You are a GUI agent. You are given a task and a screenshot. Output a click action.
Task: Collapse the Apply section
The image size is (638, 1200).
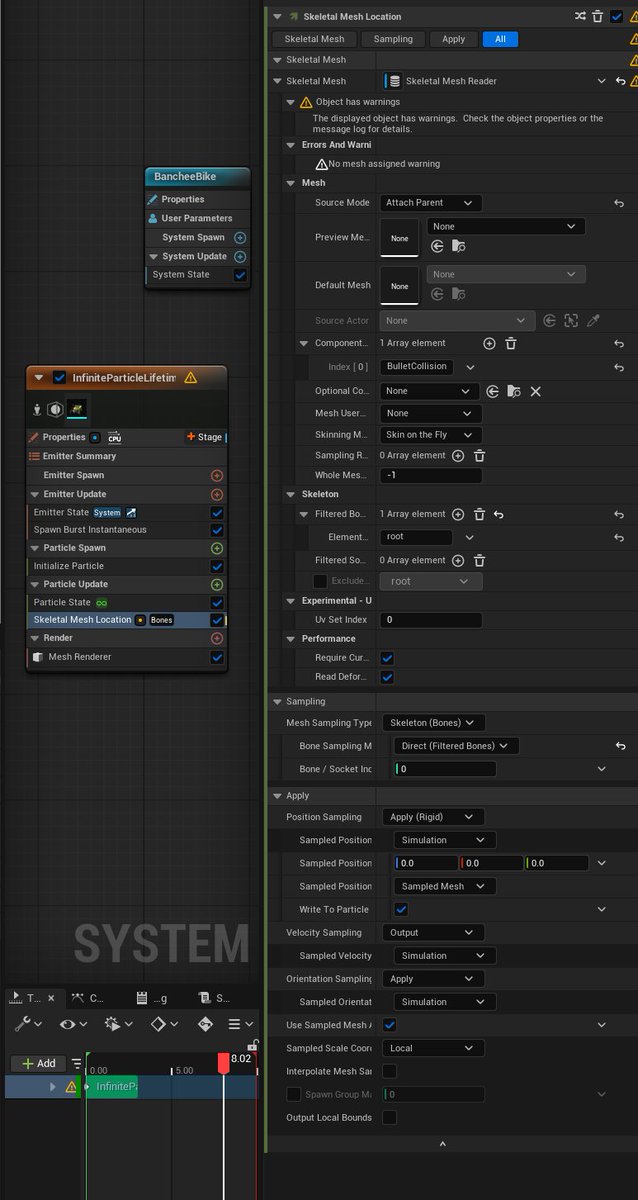(277, 795)
